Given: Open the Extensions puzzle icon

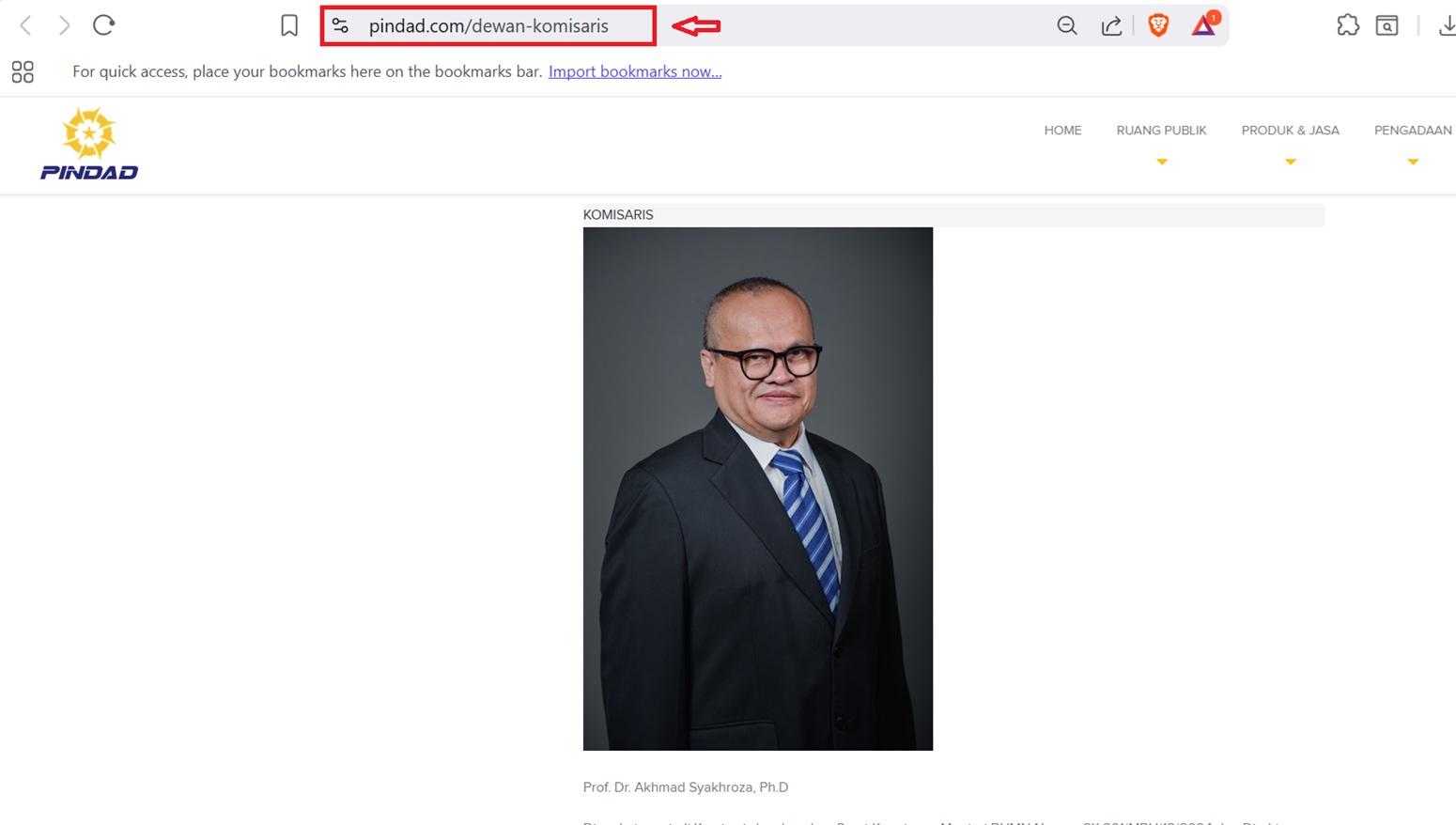Looking at the screenshot, I should pyautogui.click(x=1348, y=25).
